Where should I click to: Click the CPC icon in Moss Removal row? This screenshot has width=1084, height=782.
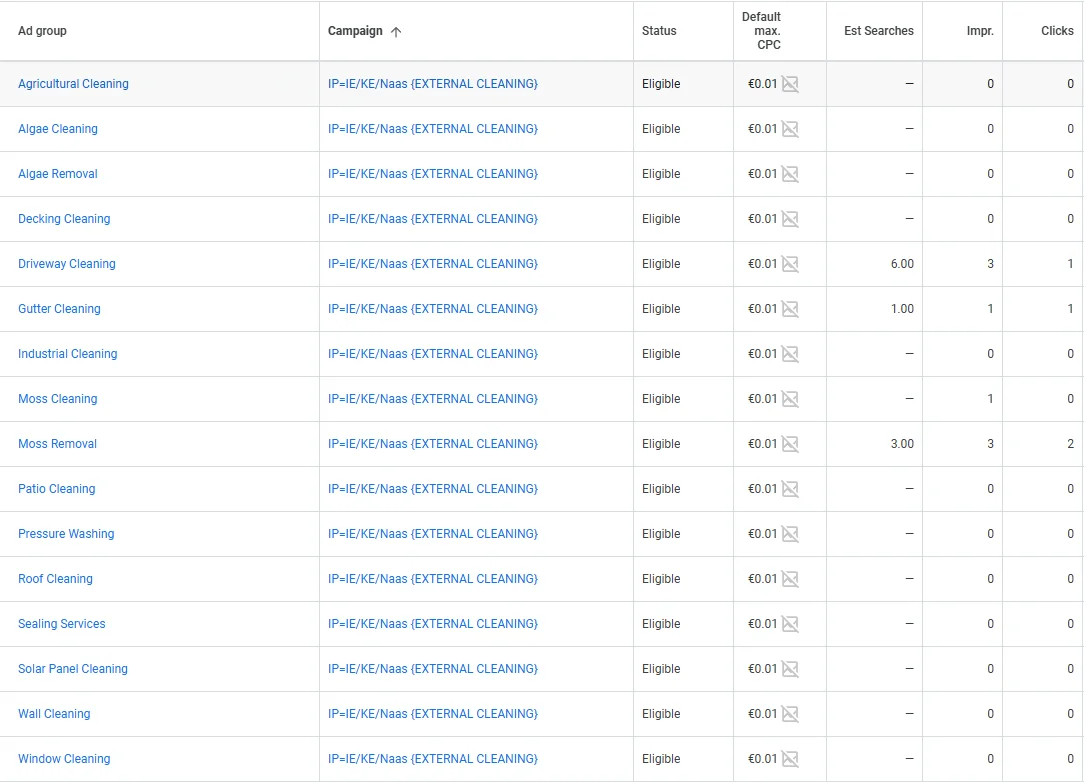point(790,444)
